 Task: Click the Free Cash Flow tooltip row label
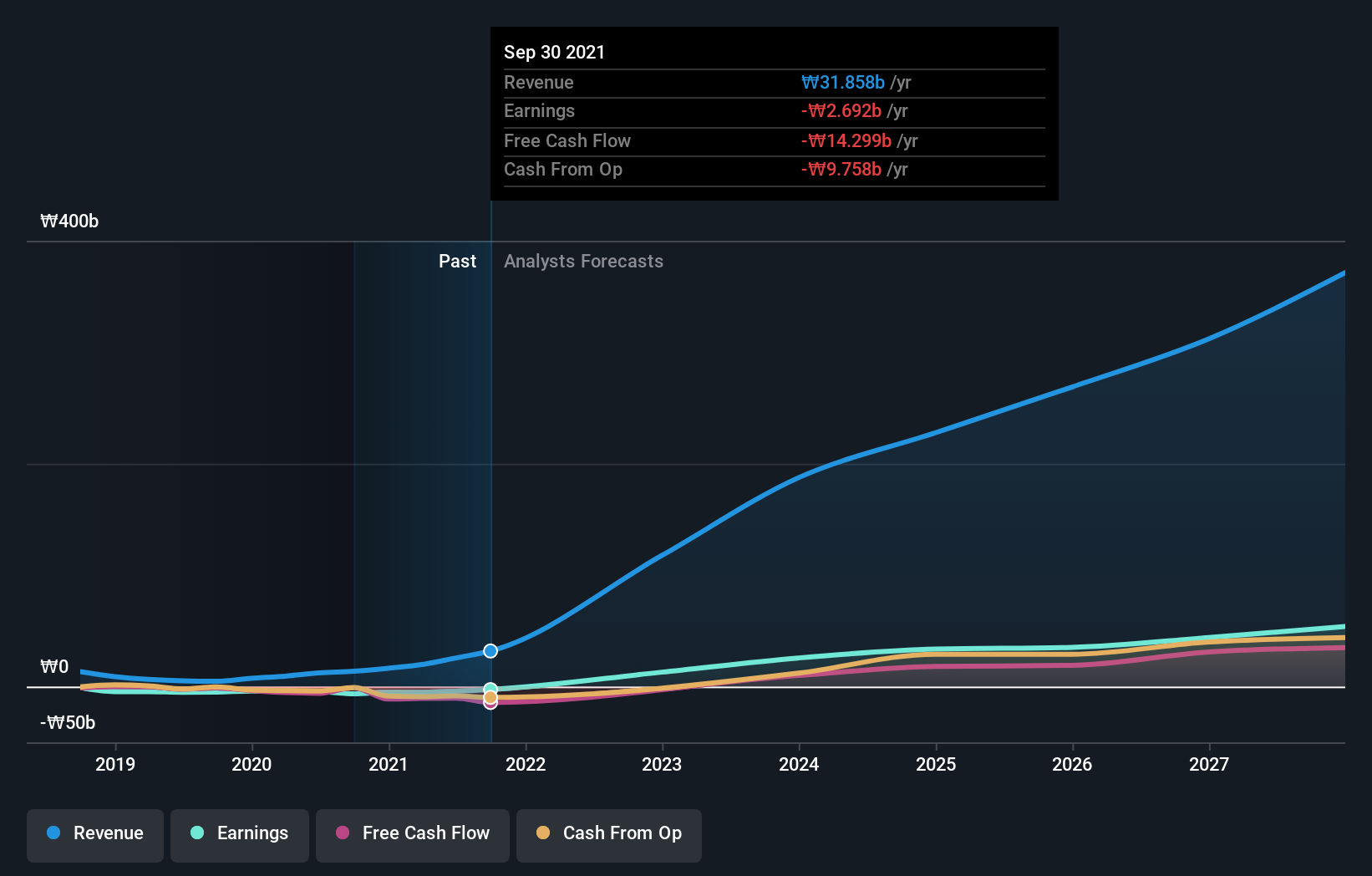(567, 140)
